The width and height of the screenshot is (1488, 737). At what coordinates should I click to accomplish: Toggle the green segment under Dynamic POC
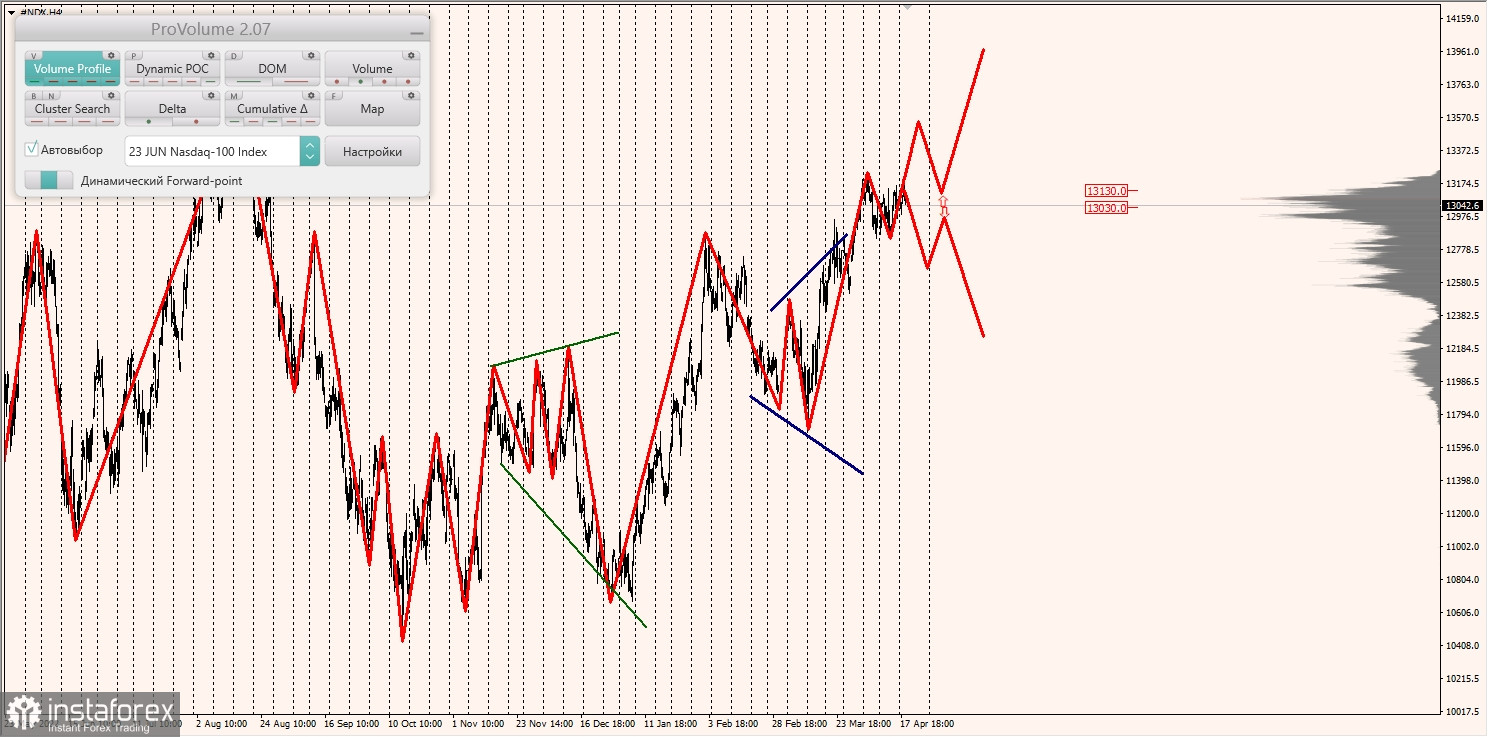210,81
